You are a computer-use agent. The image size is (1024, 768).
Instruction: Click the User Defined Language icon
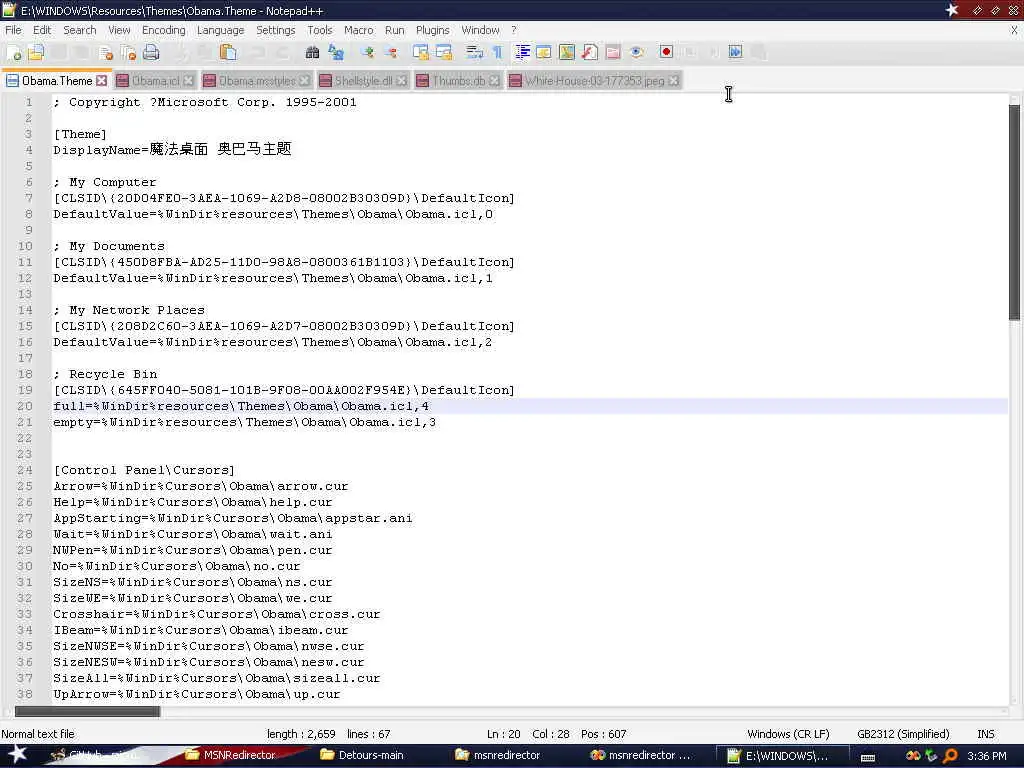click(543, 52)
